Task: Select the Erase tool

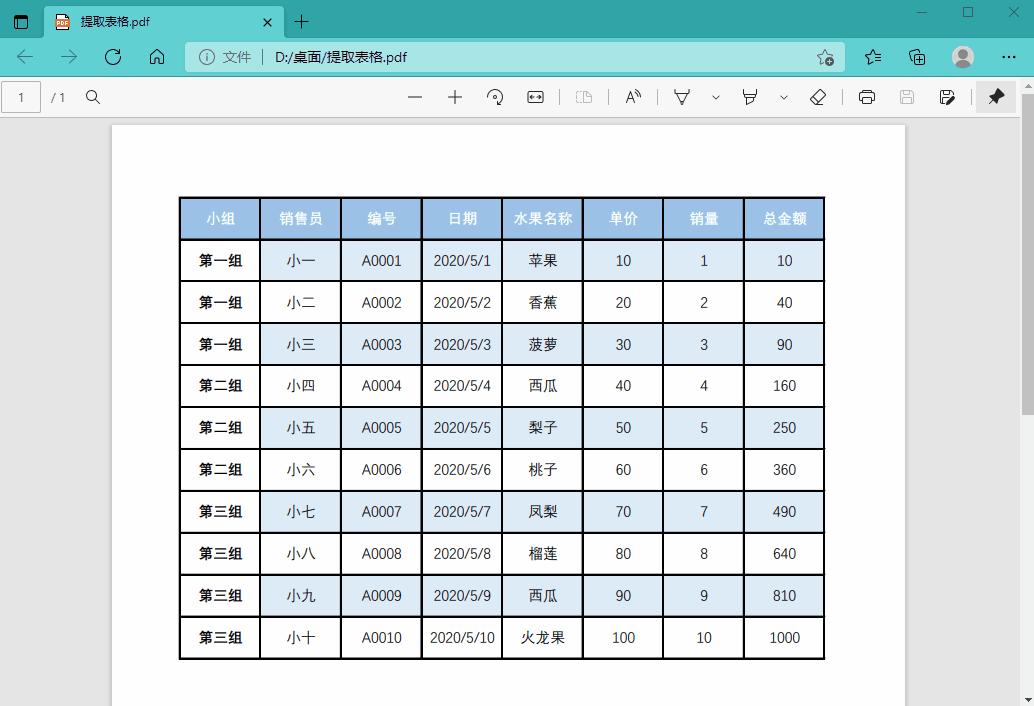Action: coord(818,97)
